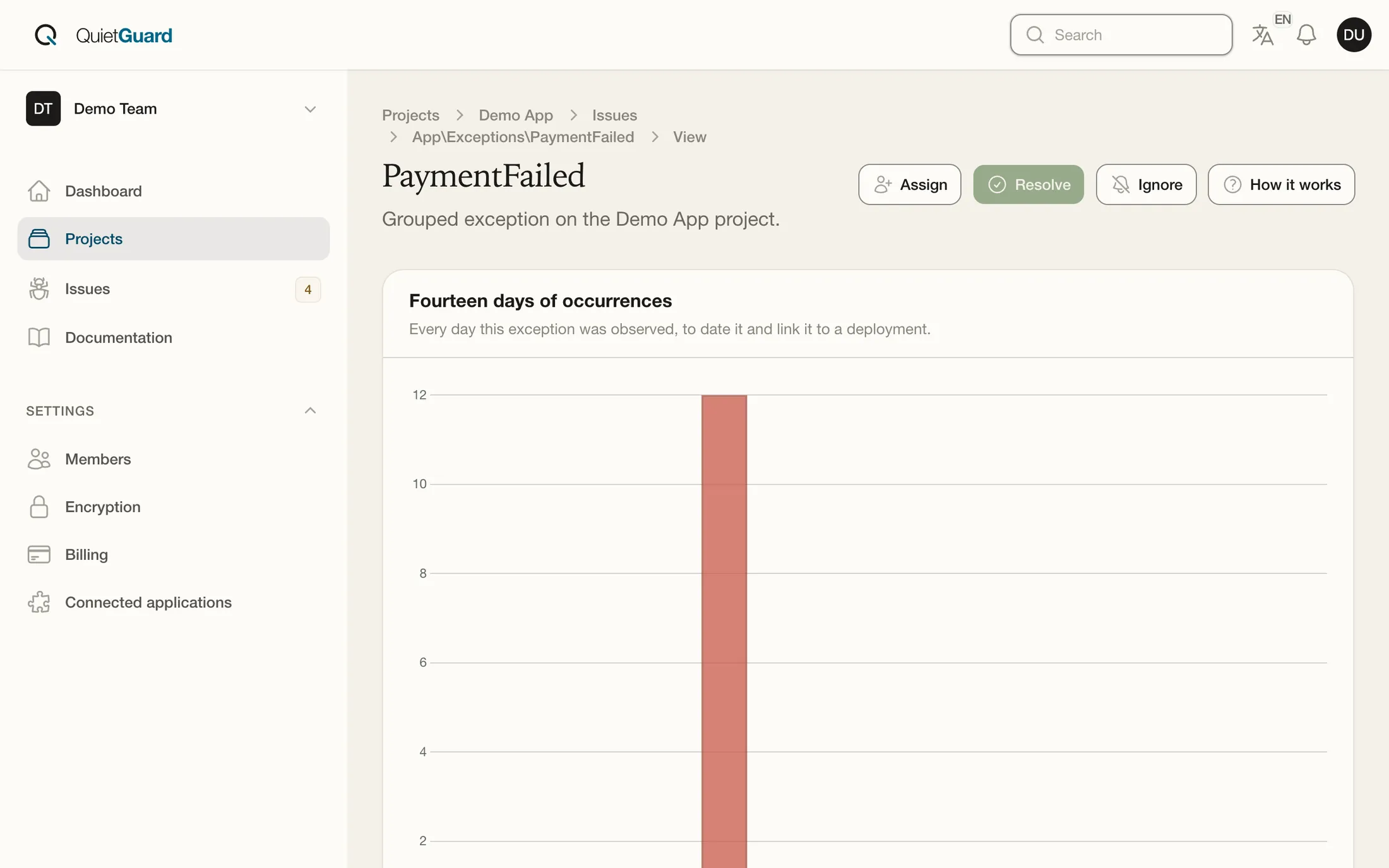
Task: Click the DT team avatar
Action: 43,109
